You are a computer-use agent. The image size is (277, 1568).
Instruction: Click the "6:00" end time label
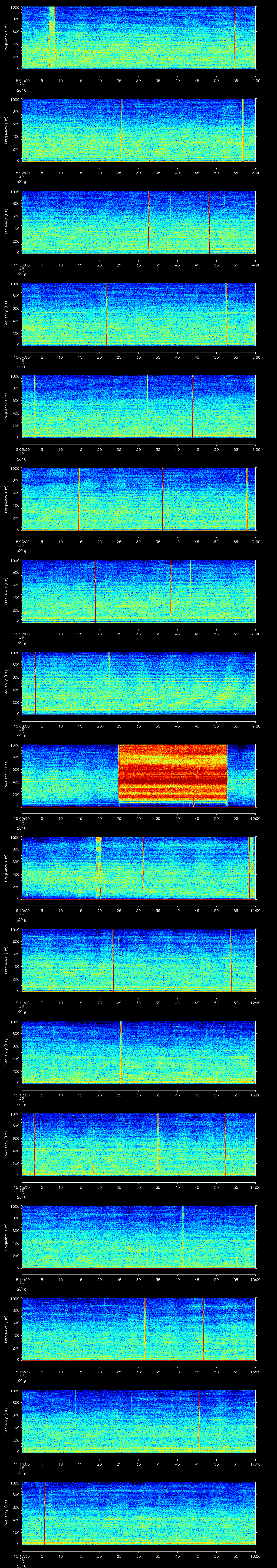click(x=256, y=449)
